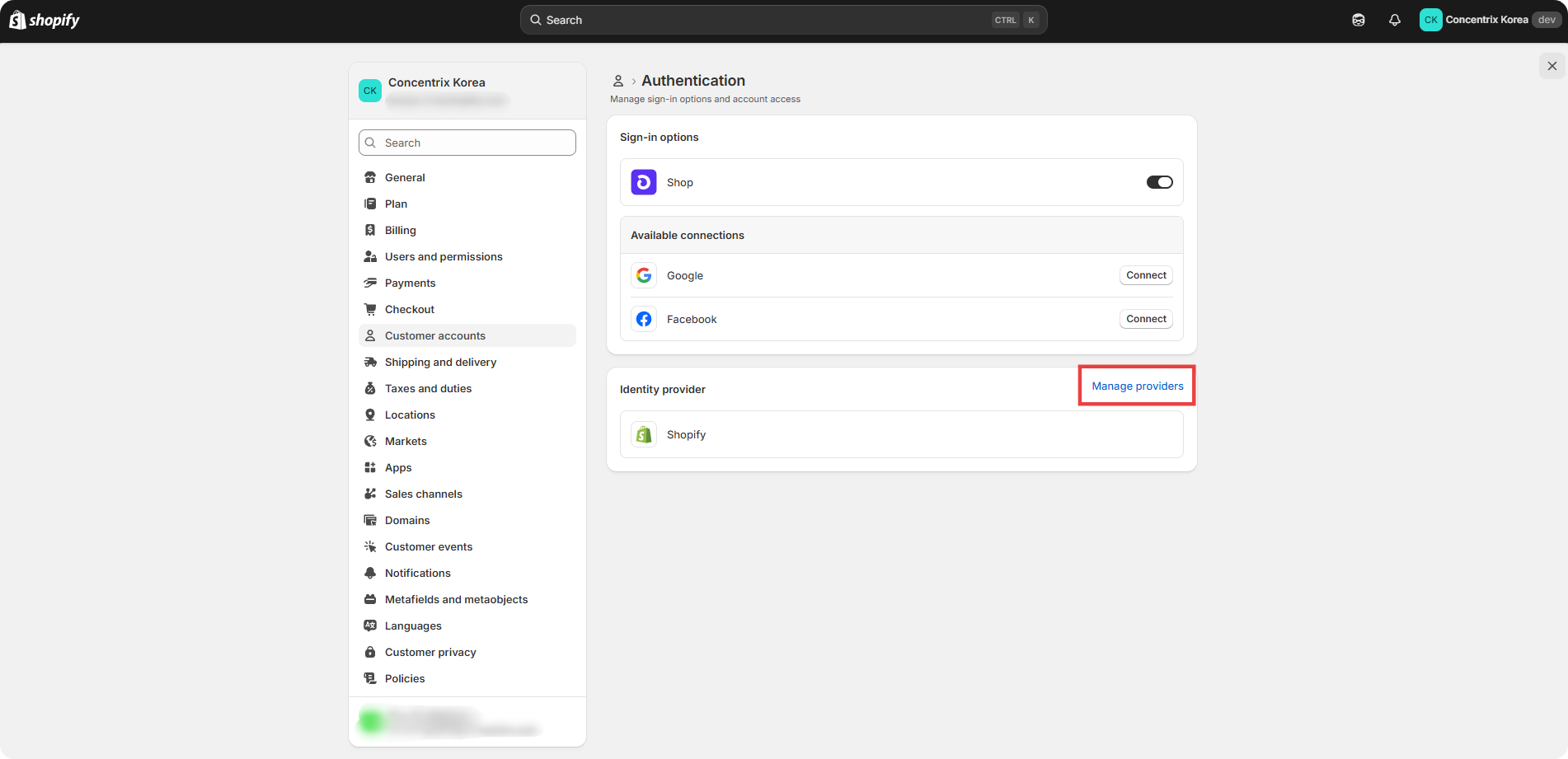Click the Payments icon in sidebar
Image resolution: width=1568 pixels, height=759 pixels.
pos(370,283)
